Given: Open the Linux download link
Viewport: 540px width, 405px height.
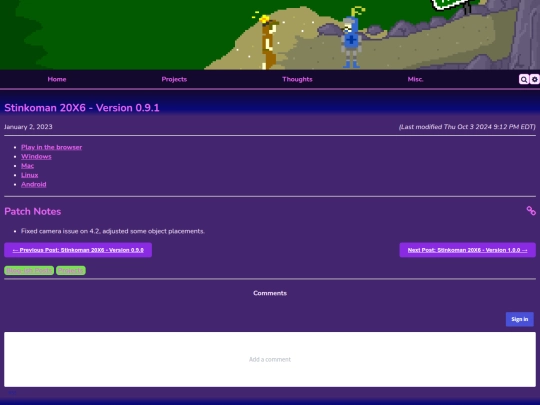Looking at the screenshot, I should coord(30,175).
